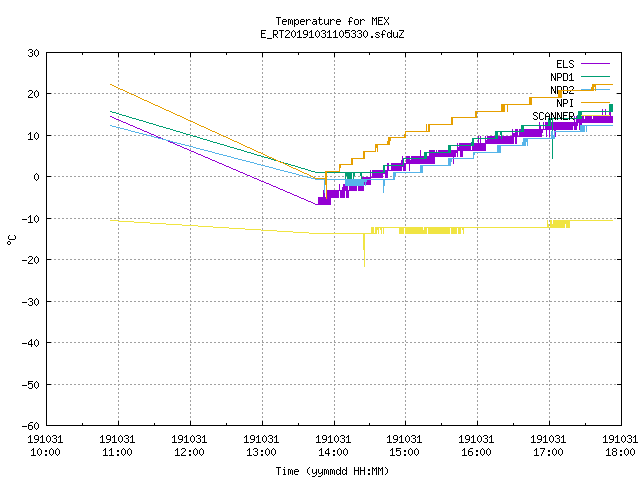Click the y-axis tick label '-30'
The image size is (640, 480).
[31, 302]
